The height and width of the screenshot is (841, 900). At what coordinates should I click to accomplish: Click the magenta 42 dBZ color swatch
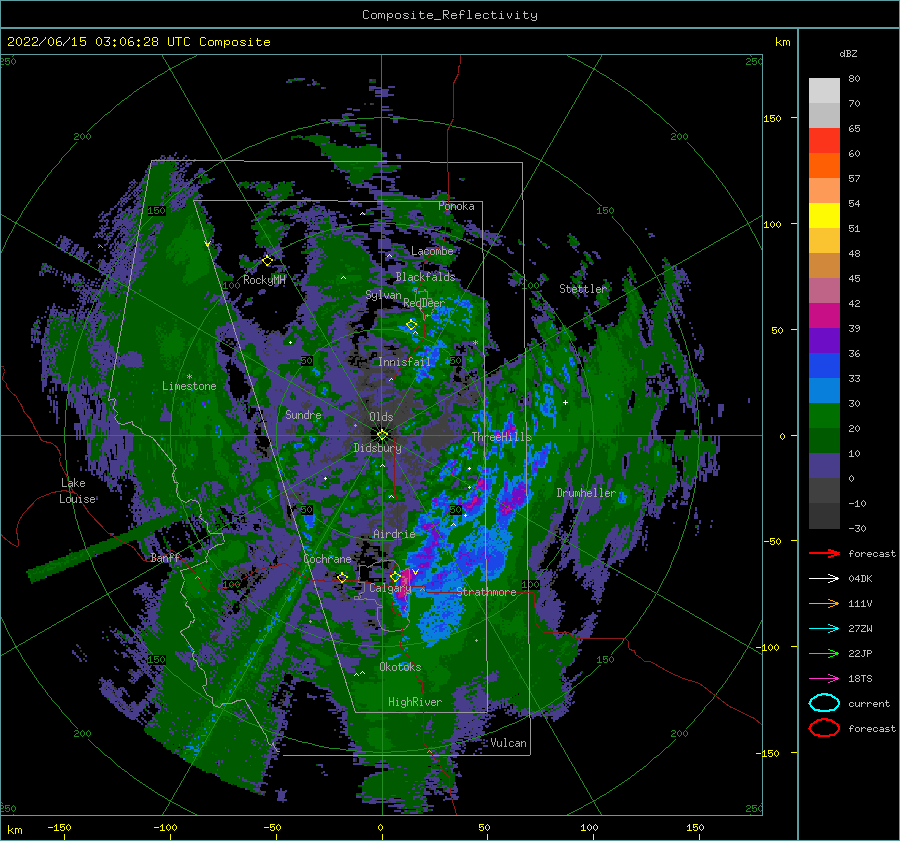point(824,315)
